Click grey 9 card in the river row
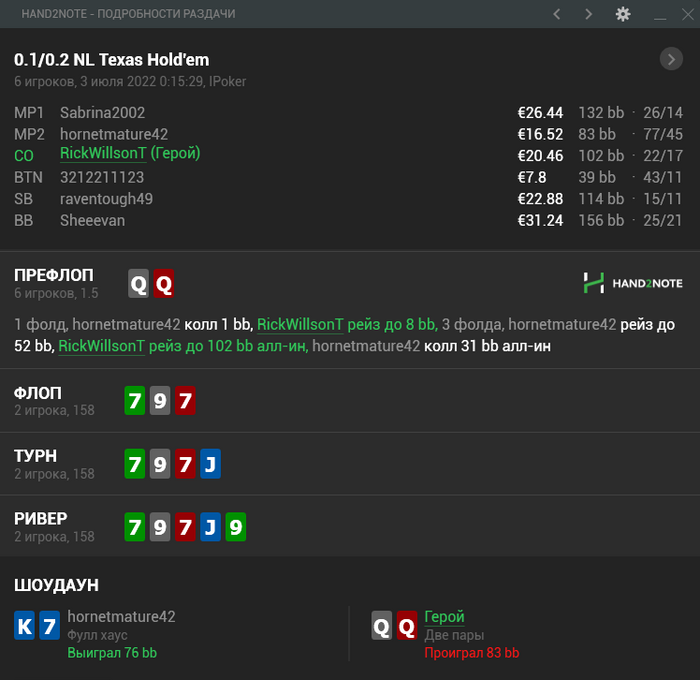700x680 pixels. (x=160, y=527)
